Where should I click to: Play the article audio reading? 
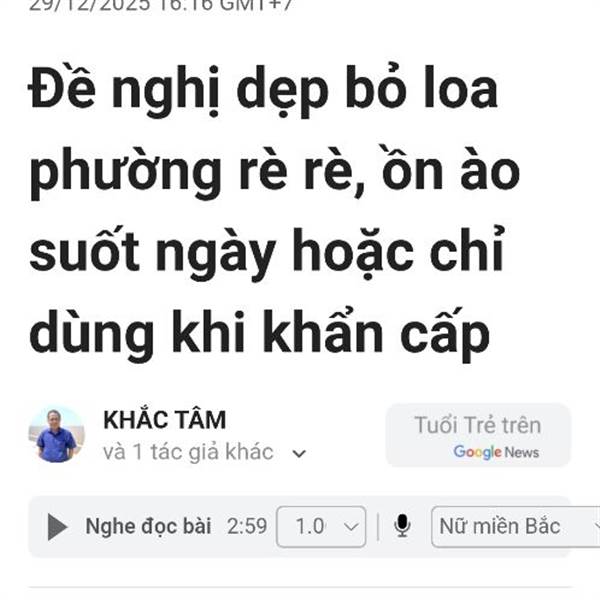(x=57, y=527)
